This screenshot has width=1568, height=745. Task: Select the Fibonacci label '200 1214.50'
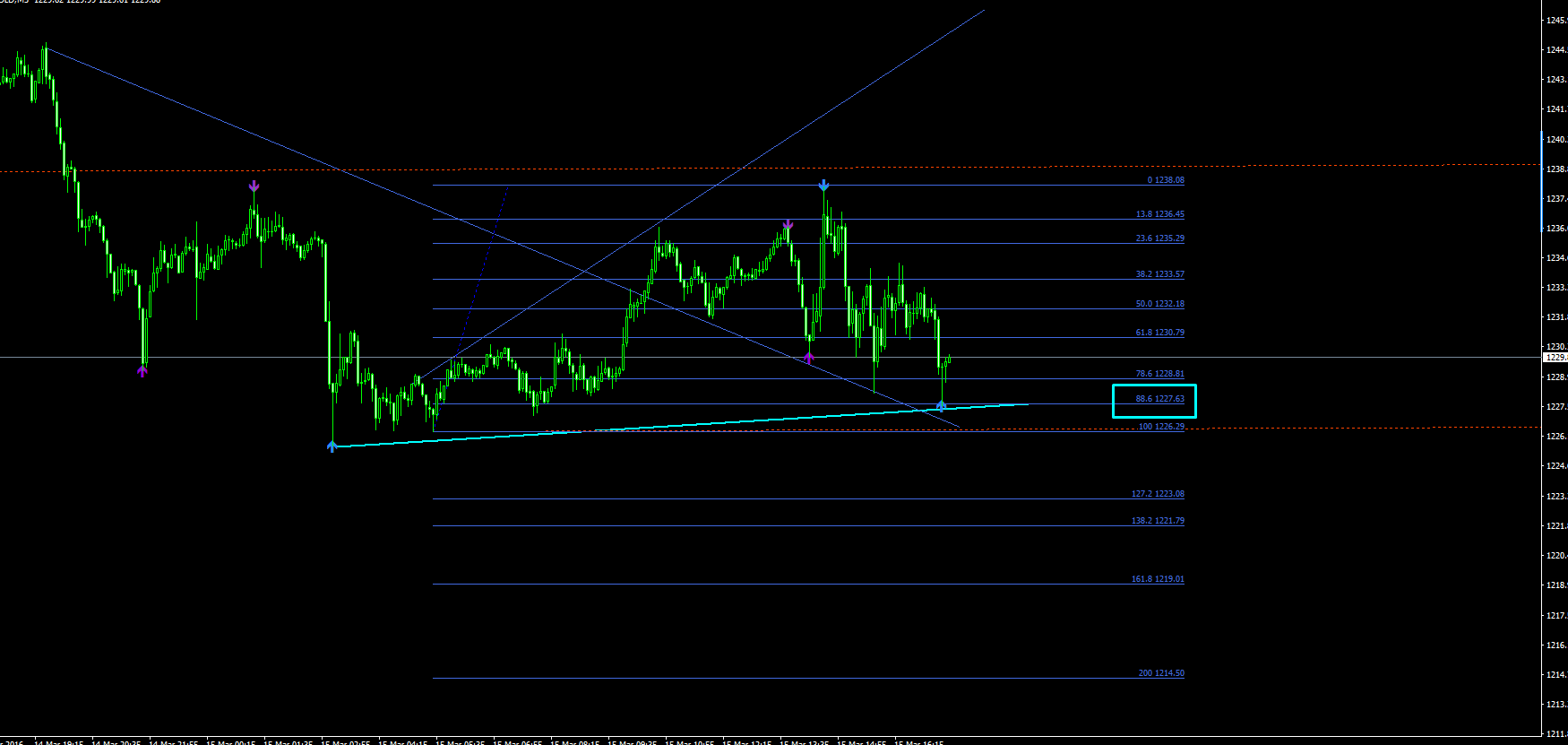point(1161,673)
